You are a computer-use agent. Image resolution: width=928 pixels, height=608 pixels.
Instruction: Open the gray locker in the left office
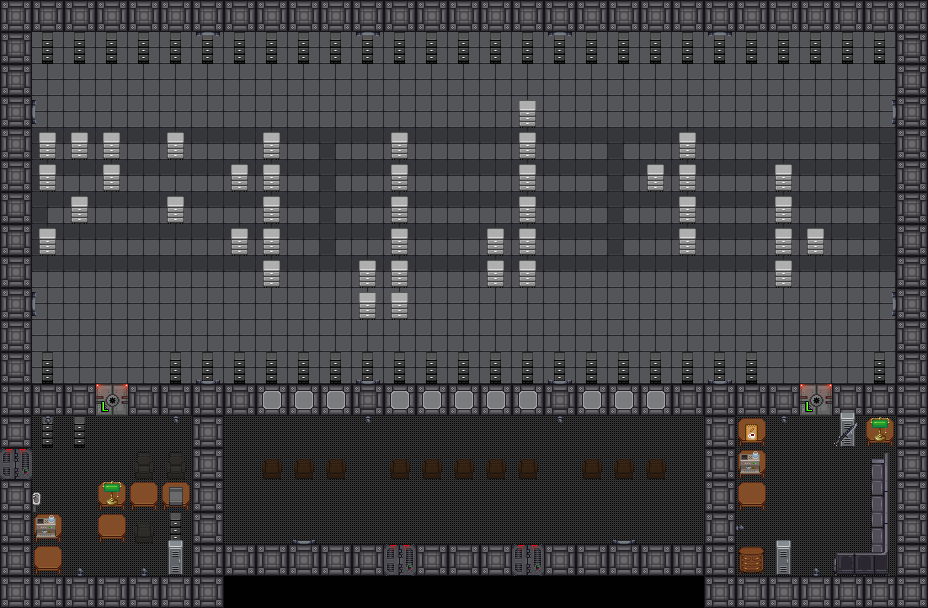pyautogui.click(x=176, y=556)
